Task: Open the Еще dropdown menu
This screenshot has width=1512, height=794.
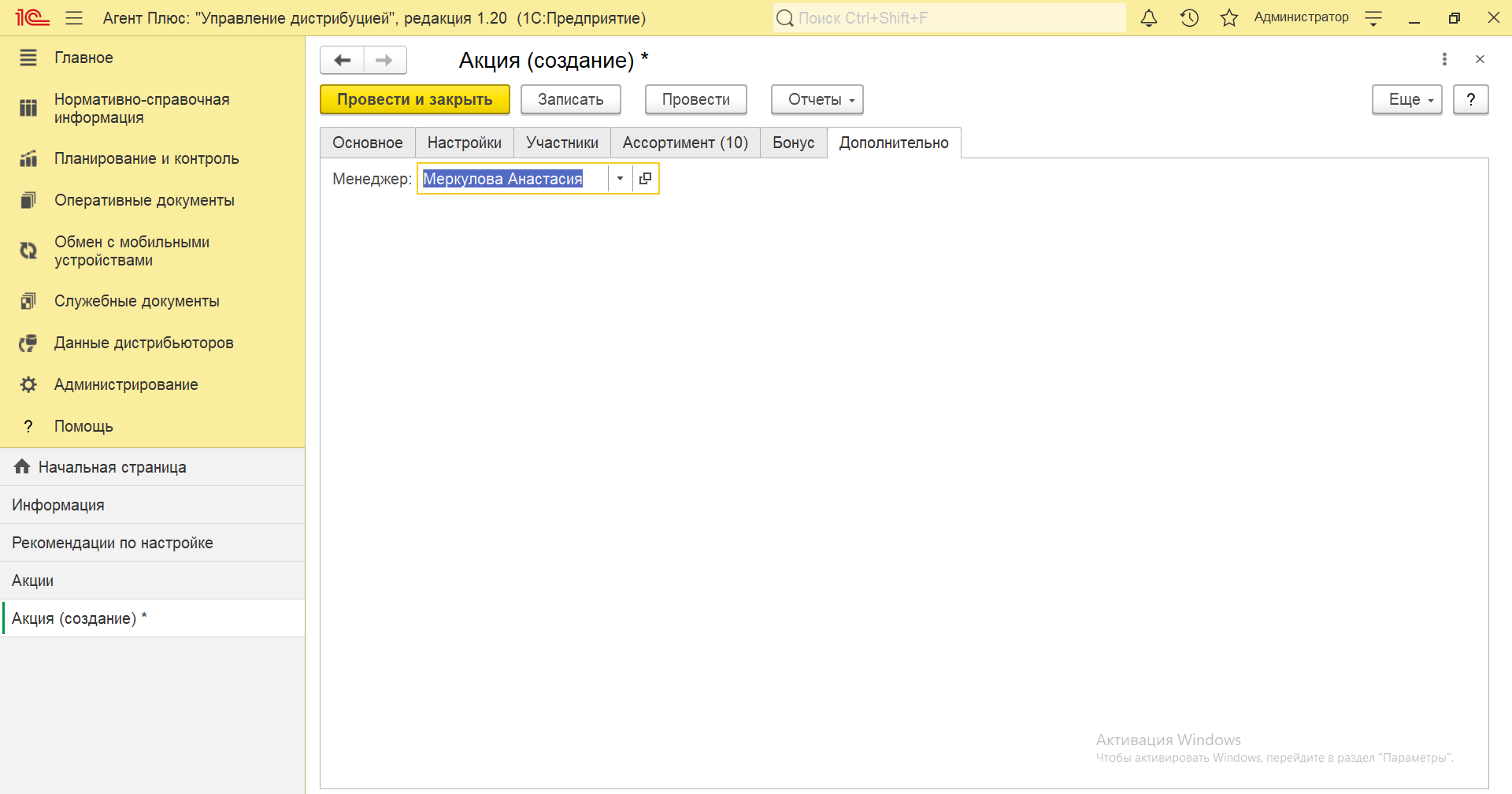Action: coord(1407,99)
